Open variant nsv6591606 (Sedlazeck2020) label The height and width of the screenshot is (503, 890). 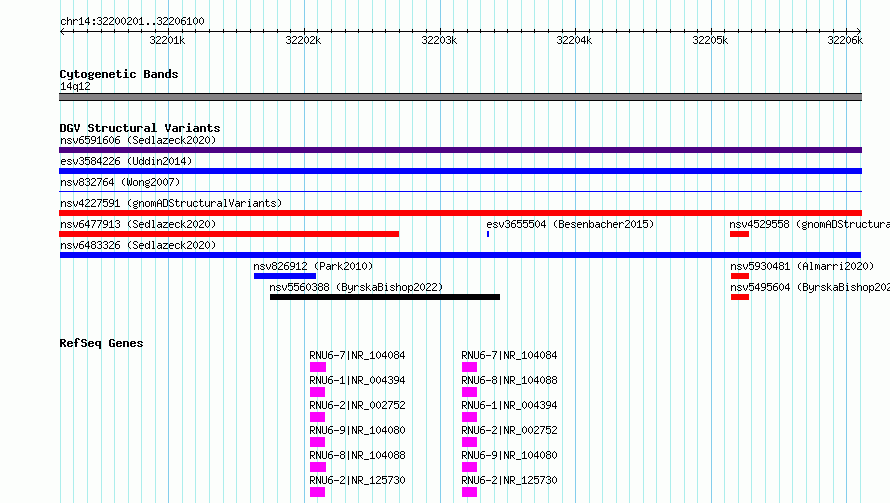pos(138,140)
